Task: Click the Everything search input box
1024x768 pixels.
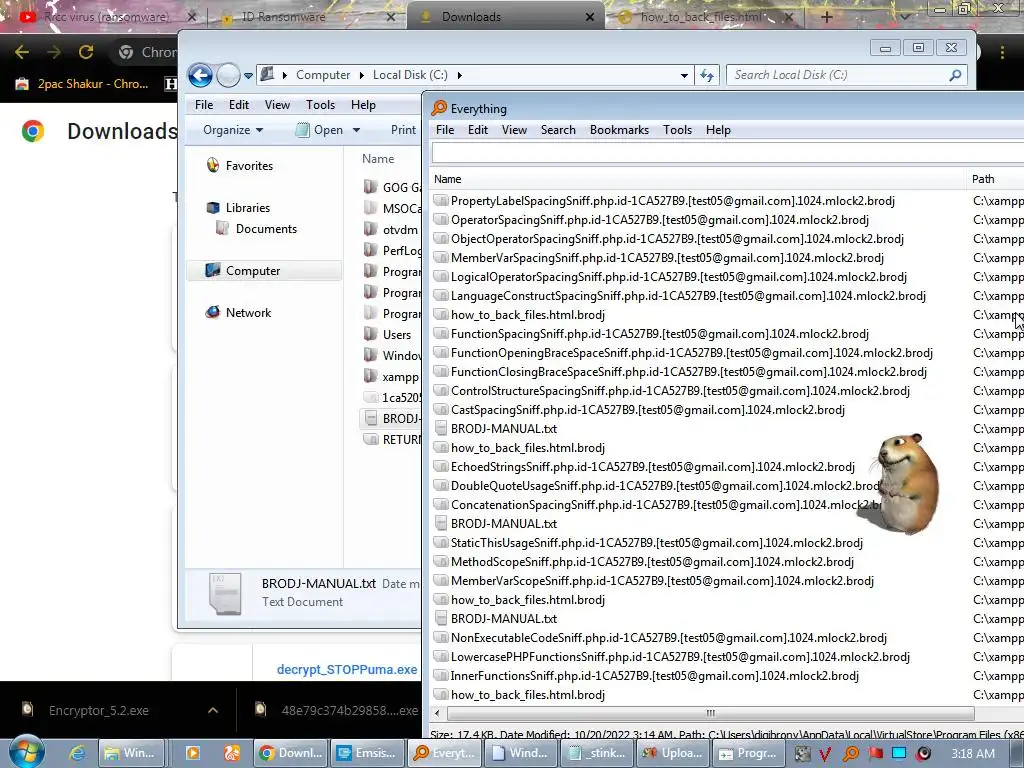Action: pos(728,153)
